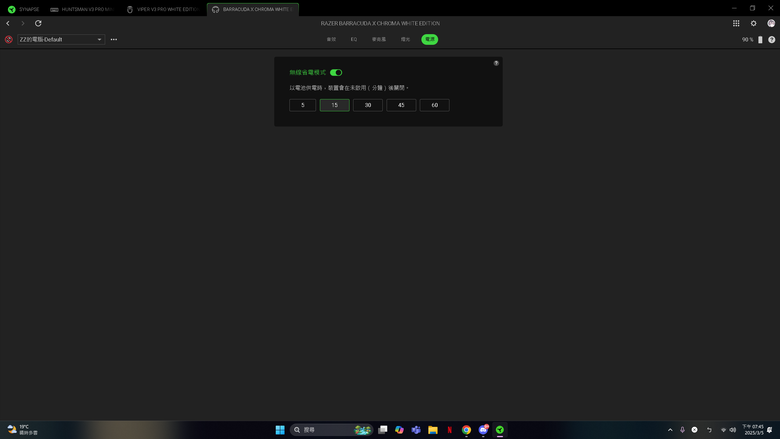Image resolution: width=780 pixels, height=439 pixels.
Task: Open Google Chrome from taskbar
Action: pyautogui.click(x=466, y=430)
